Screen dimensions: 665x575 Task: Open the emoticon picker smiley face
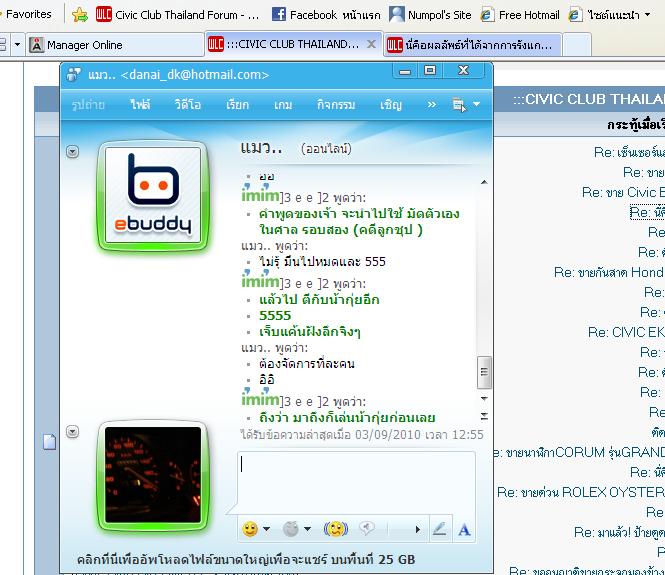[250, 528]
